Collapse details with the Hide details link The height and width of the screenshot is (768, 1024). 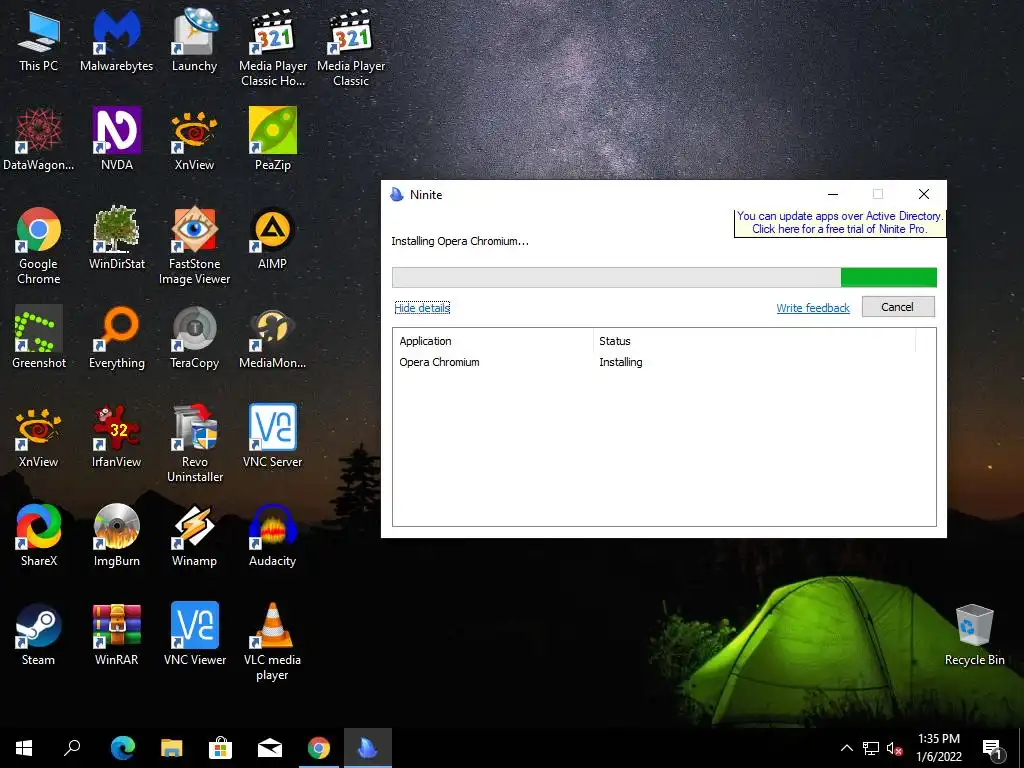click(422, 308)
